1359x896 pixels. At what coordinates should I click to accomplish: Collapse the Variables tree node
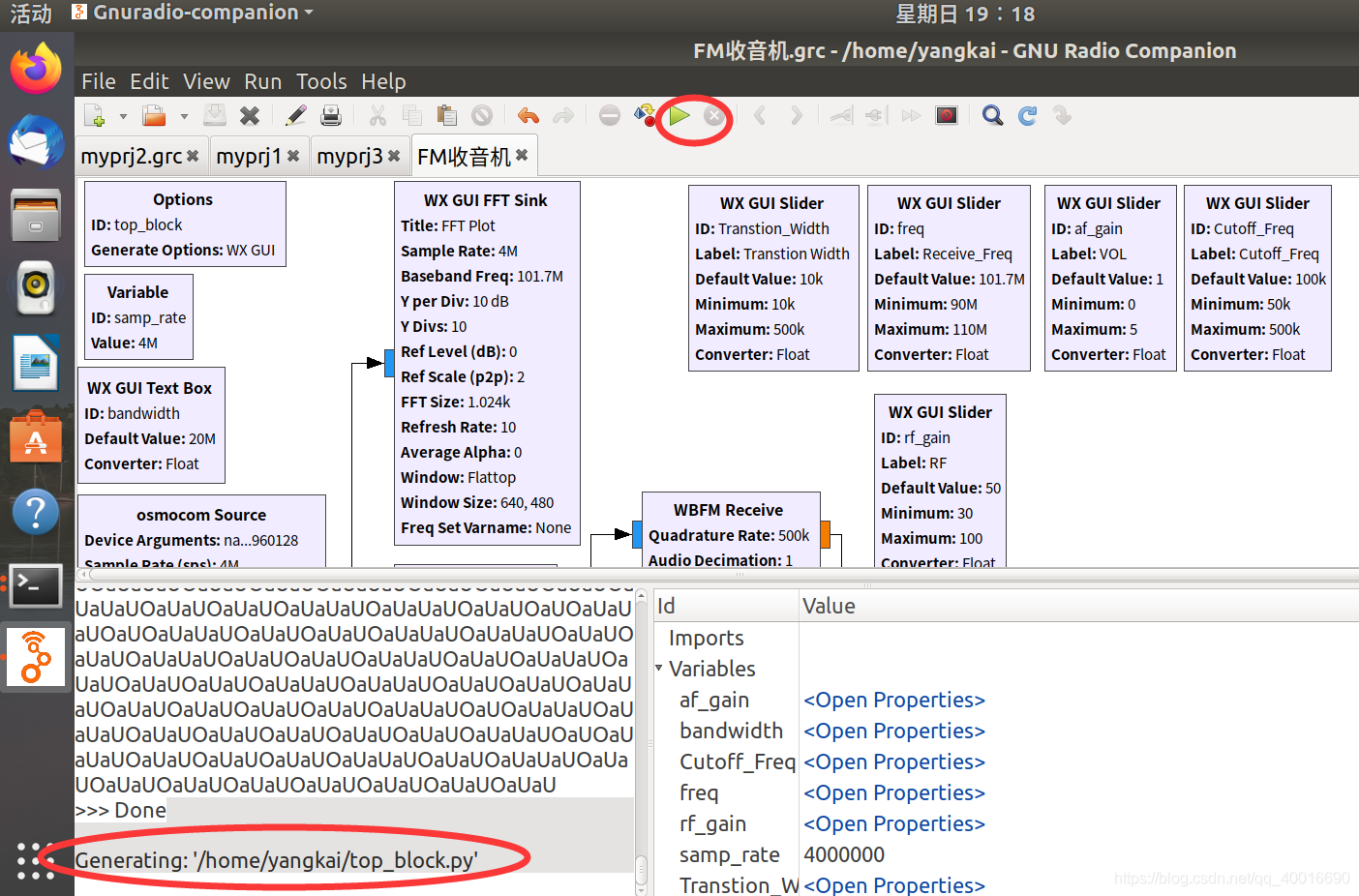[659, 668]
